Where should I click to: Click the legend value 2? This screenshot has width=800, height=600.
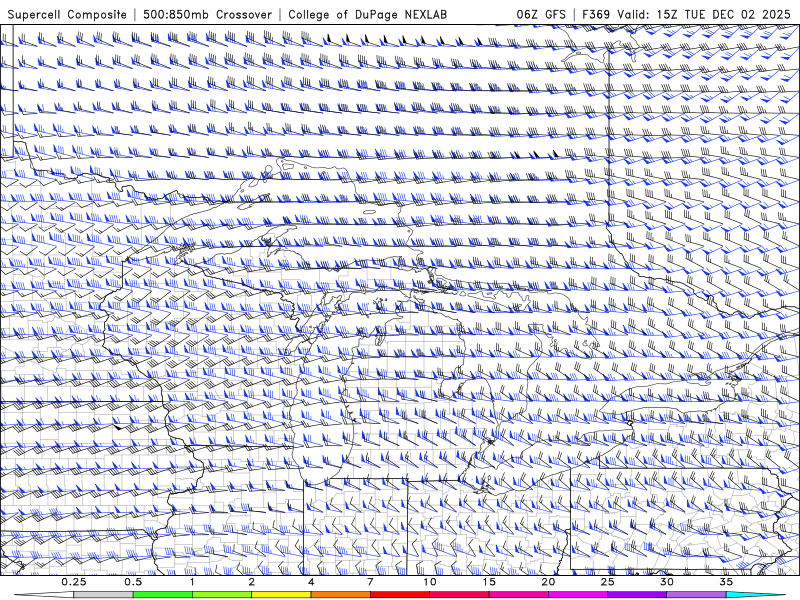(x=252, y=582)
